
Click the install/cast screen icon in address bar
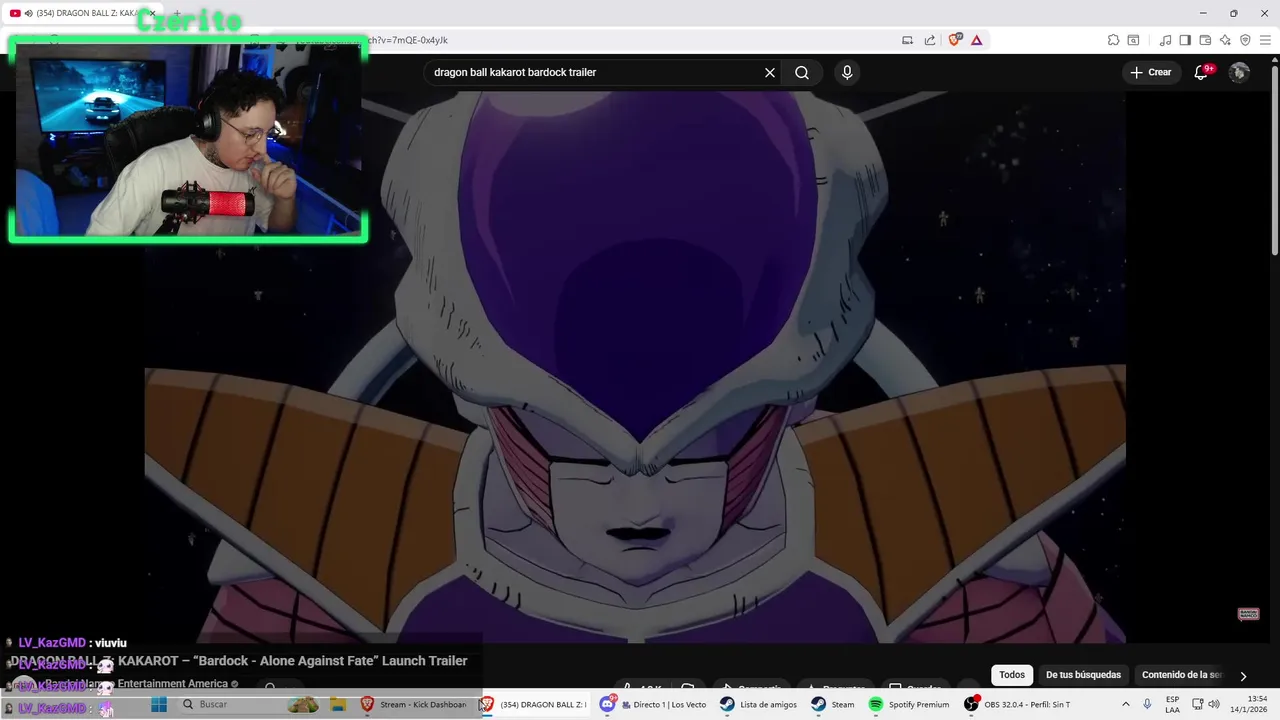coord(908,40)
